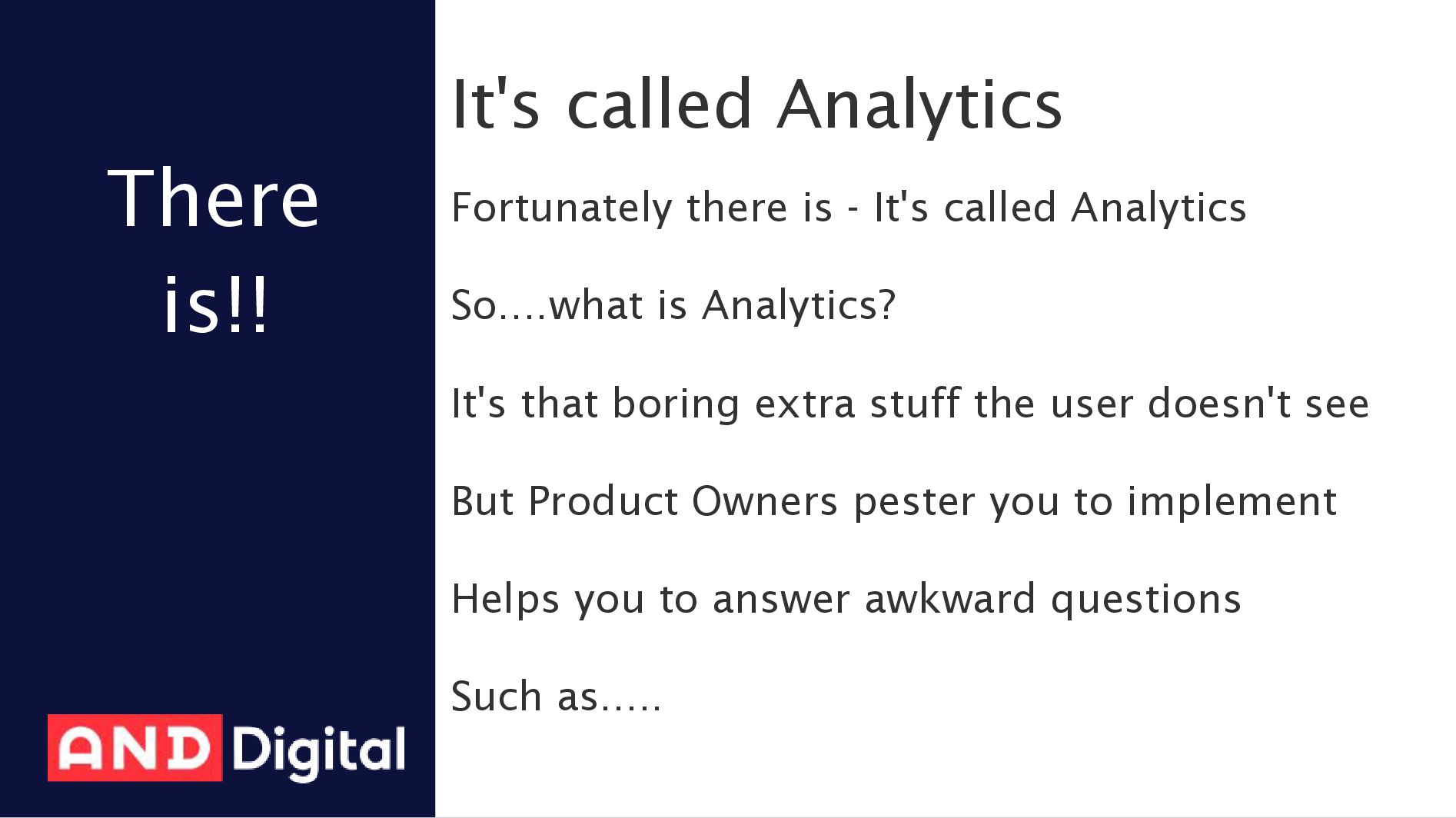Image resolution: width=1456 pixels, height=818 pixels.
Task: Click the line So....what is Analytics?
Action: point(673,306)
